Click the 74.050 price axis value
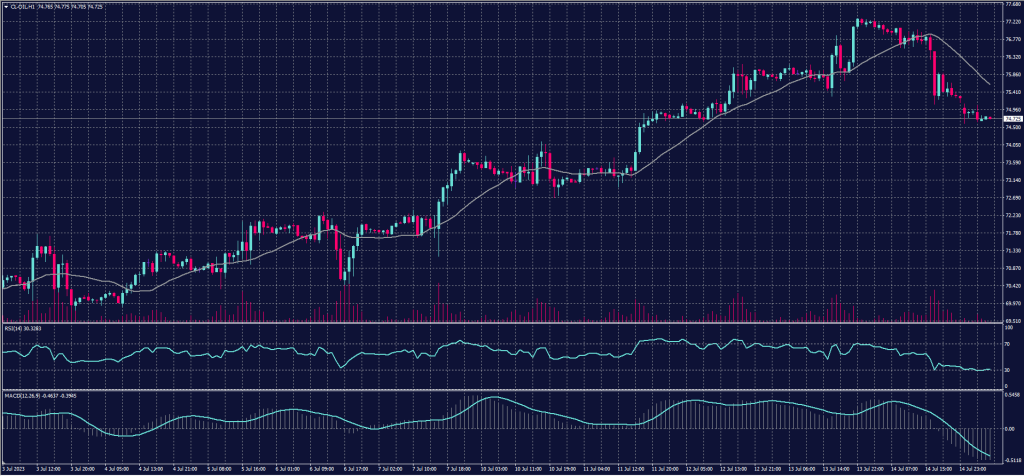This screenshot has width=1024, height=476. coord(1014,145)
